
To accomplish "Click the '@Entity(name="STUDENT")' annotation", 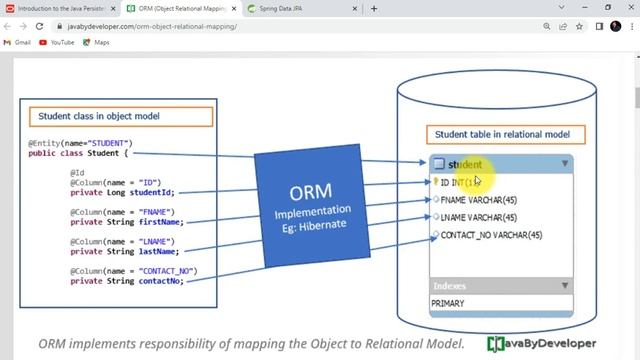I will [80, 143].
